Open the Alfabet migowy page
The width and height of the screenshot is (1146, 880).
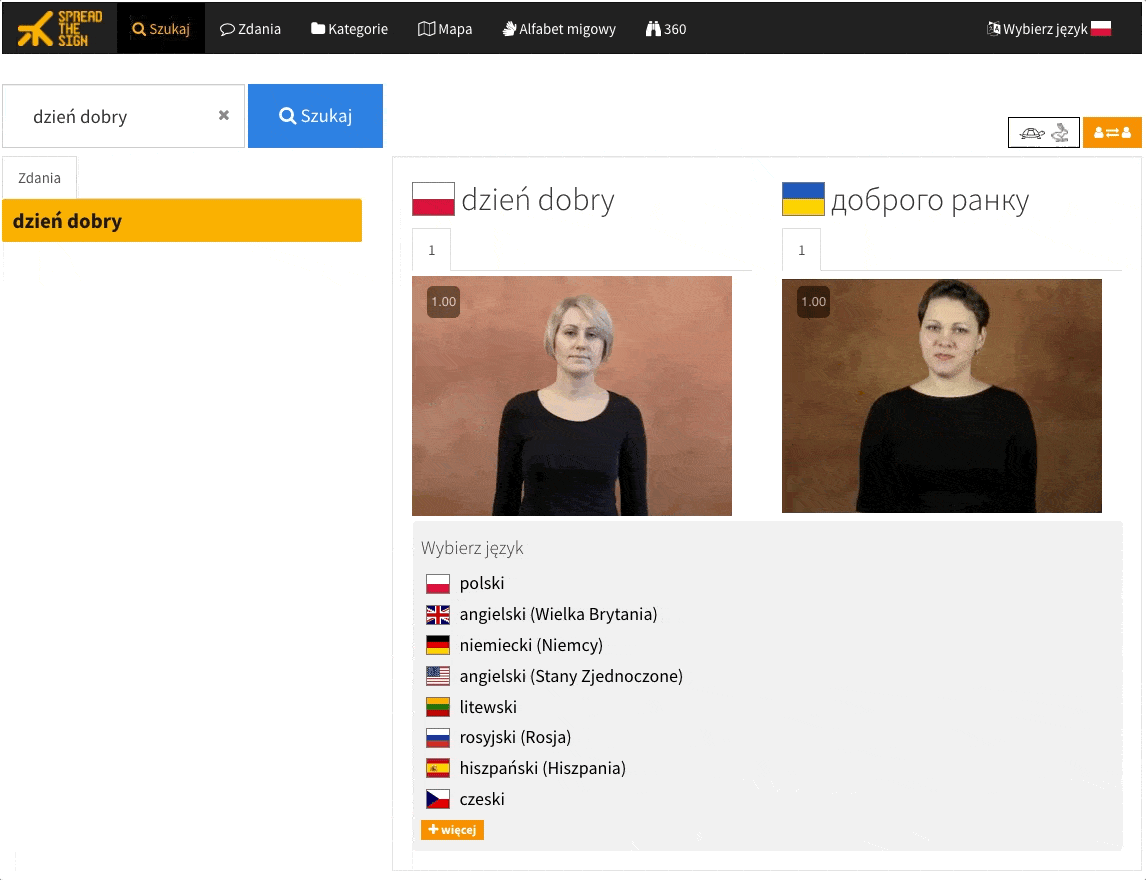[559, 29]
